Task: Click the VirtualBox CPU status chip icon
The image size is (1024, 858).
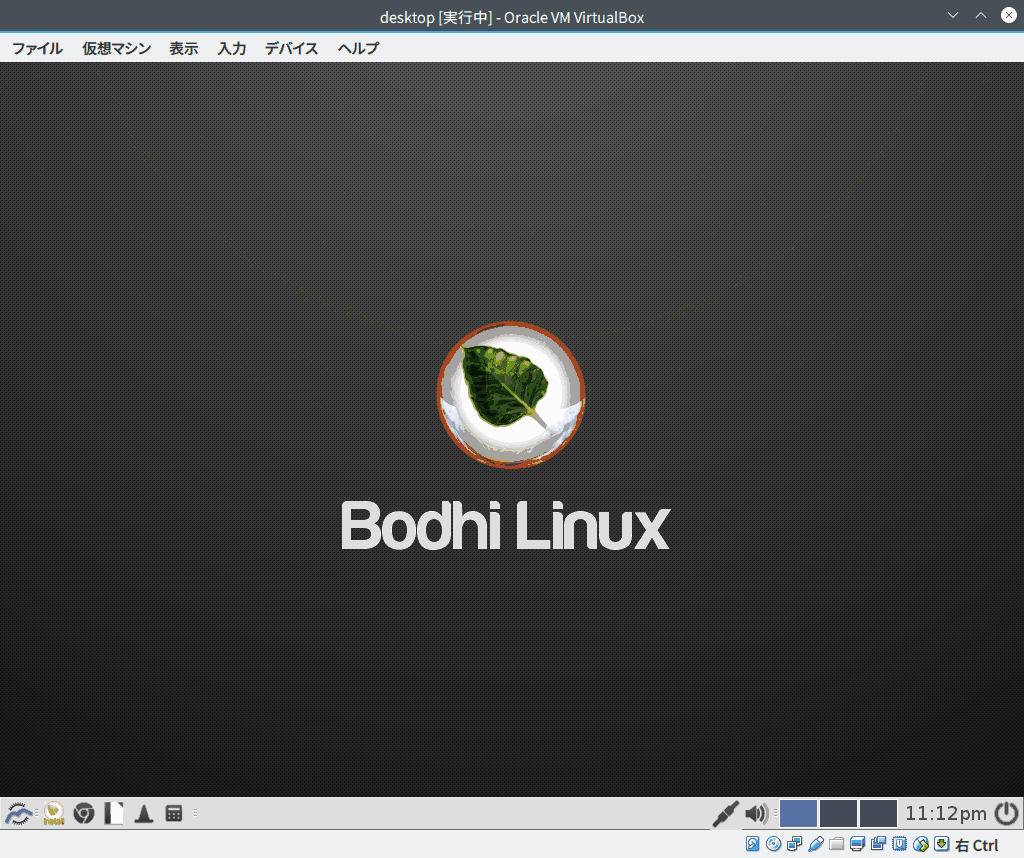Action: pyautogui.click(x=899, y=844)
